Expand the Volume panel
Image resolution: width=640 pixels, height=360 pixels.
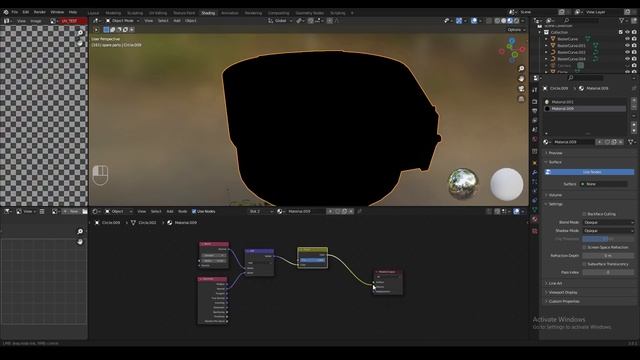(x=555, y=195)
